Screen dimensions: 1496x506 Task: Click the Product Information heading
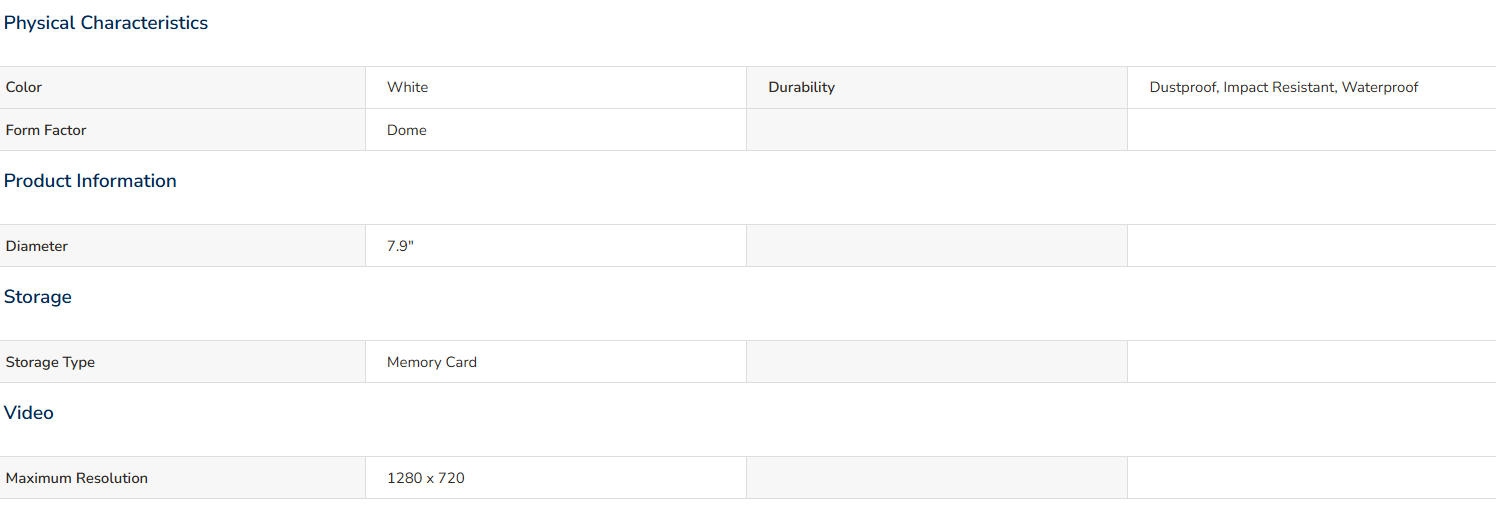coord(90,181)
